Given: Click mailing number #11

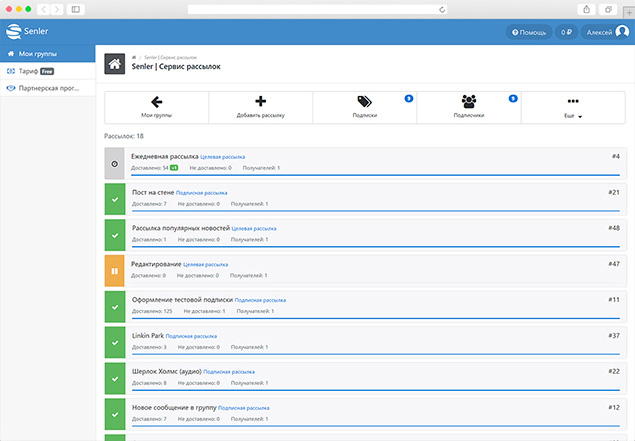Looking at the screenshot, I should click(614, 300).
